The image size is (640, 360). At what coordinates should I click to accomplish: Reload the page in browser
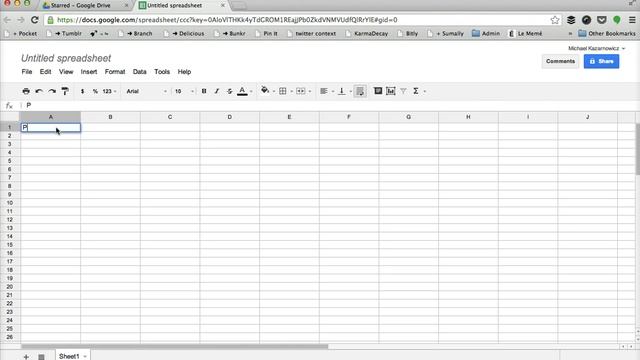tap(35, 20)
